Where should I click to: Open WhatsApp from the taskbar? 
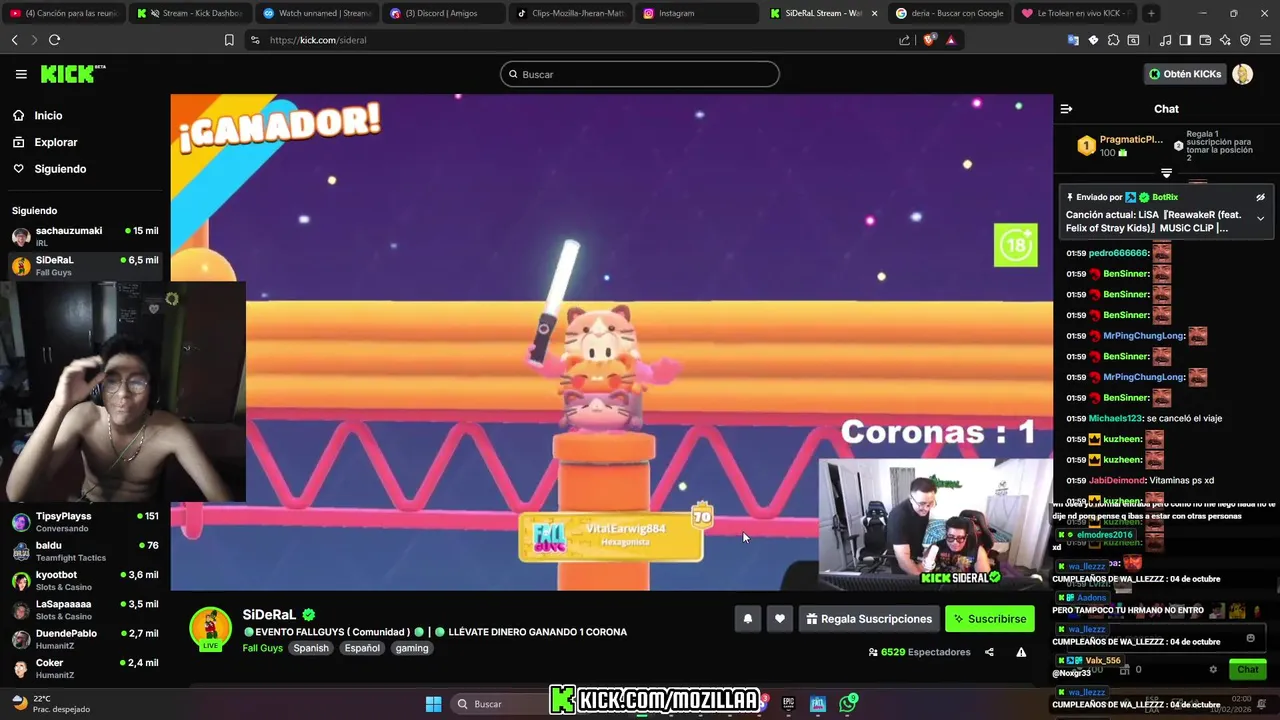pyautogui.click(x=848, y=704)
